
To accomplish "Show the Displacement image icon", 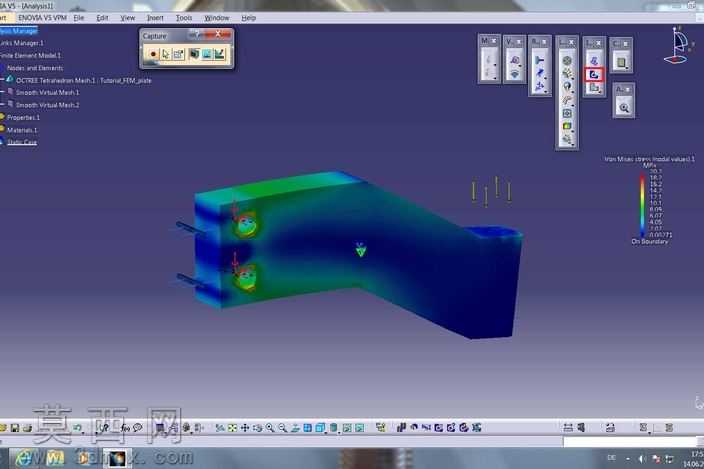I will point(594,88).
